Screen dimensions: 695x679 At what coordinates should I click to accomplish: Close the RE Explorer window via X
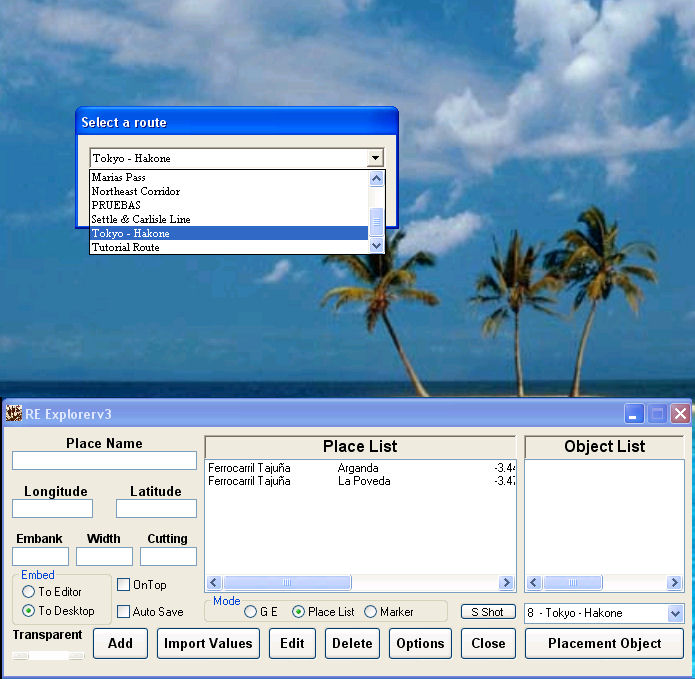(680, 414)
